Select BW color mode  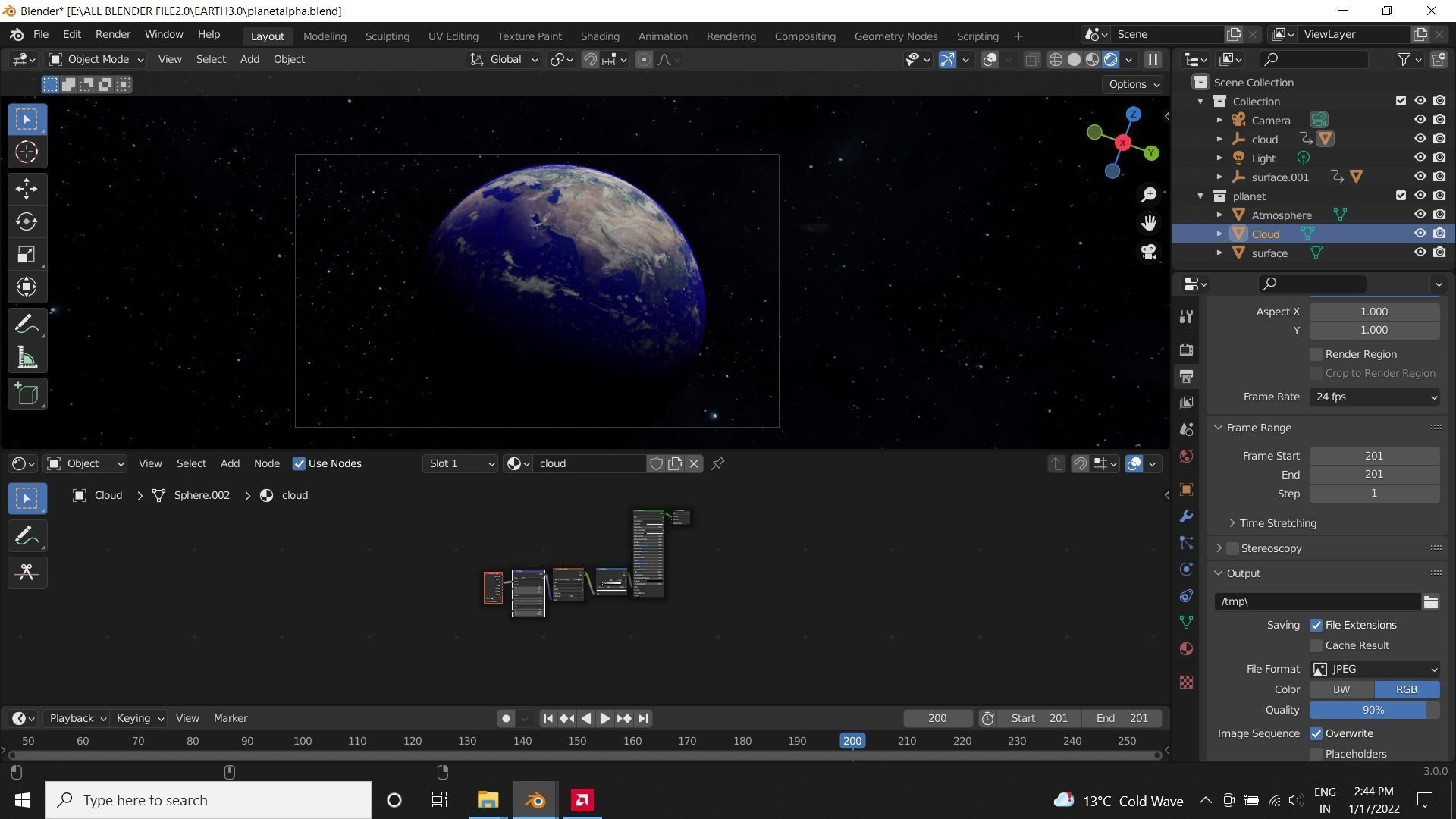(x=1341, y=689)
